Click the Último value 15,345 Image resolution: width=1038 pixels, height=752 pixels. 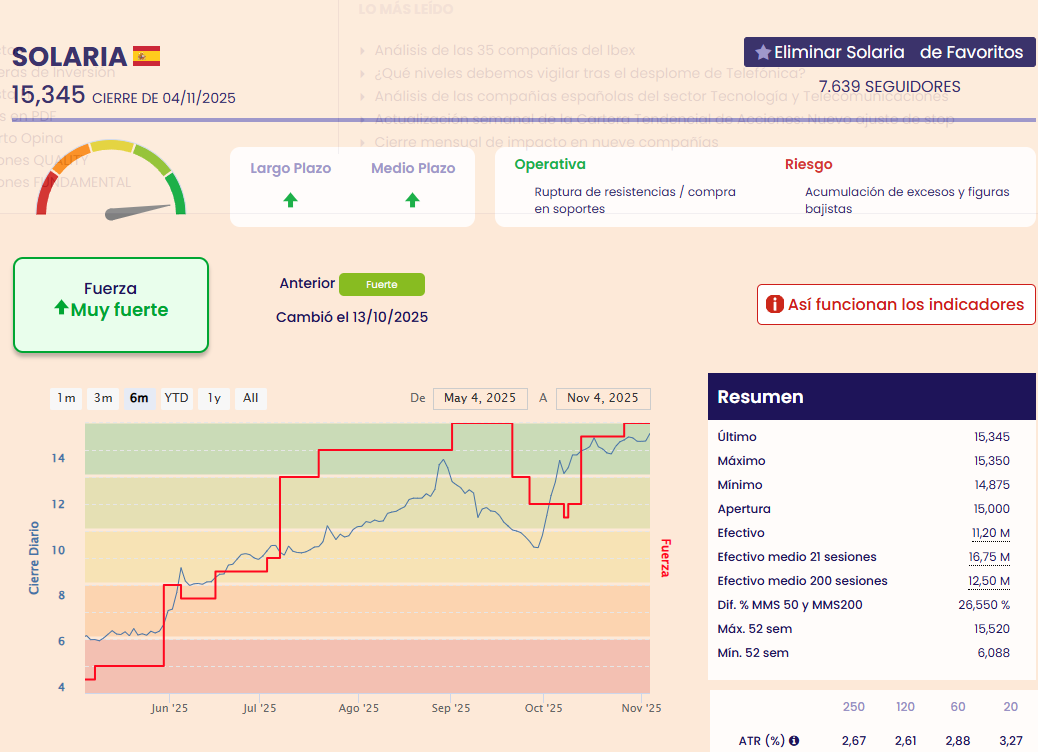click(992, 437)
